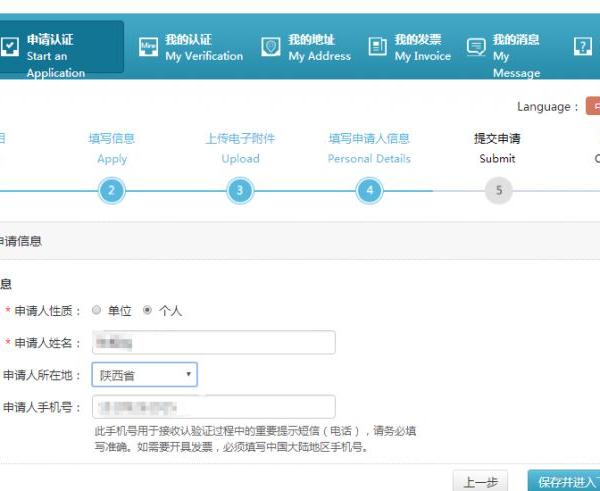
Task: Click step 5 Submit circle
Action: pyautogui.click(x=497, y=190)
